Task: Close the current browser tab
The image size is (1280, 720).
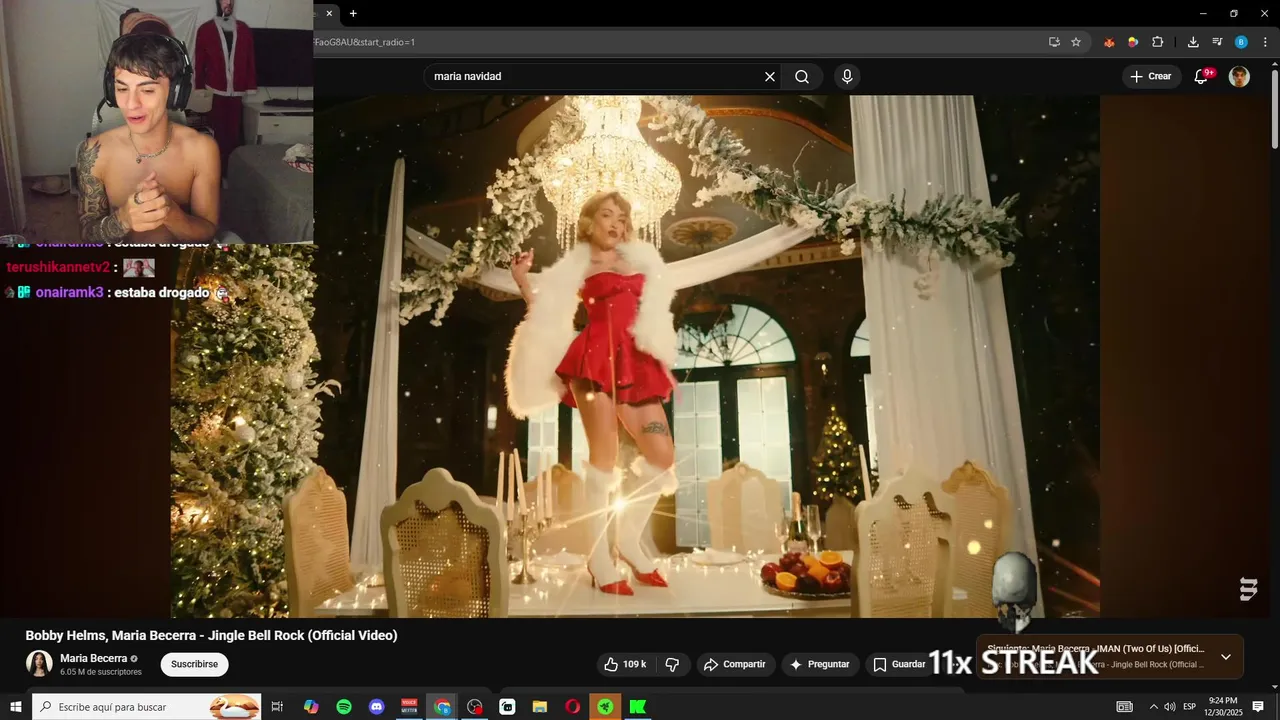Action: (x=329, y=13)
